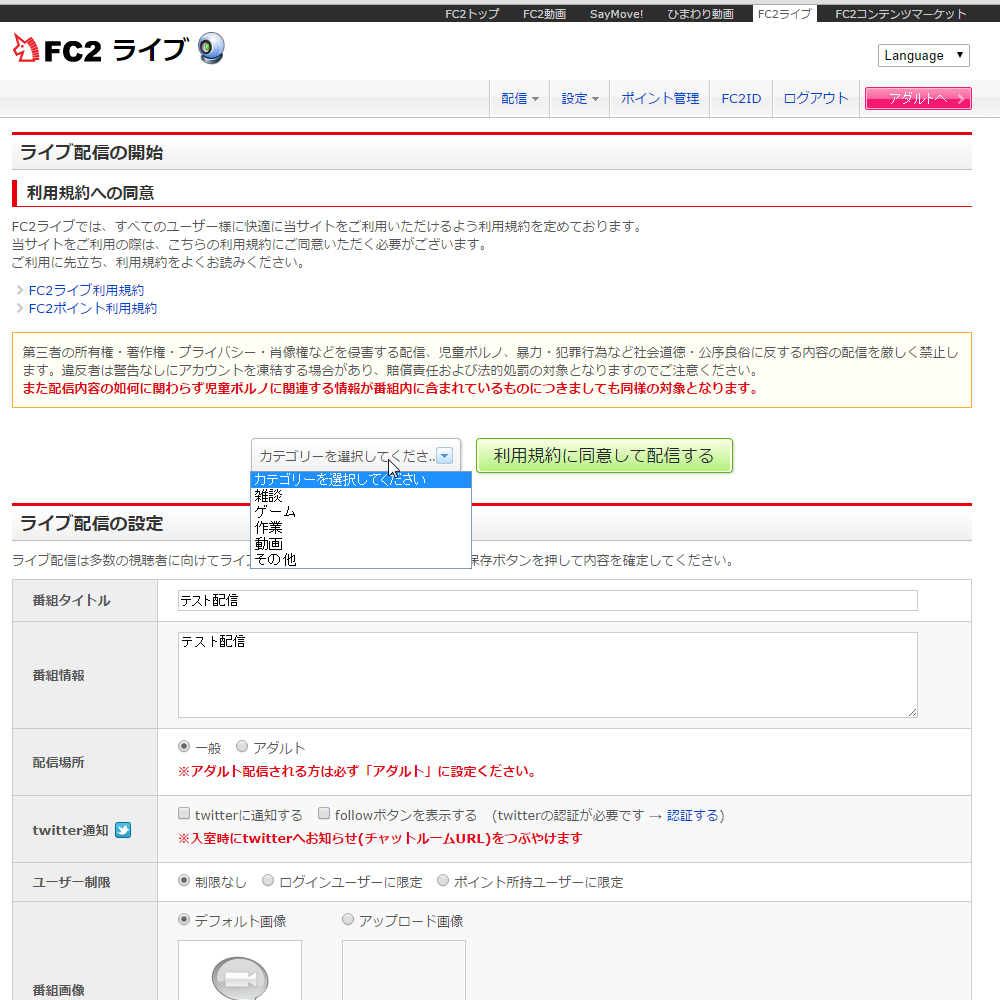Click the red アダルトへ button
Image resolution: width=1000 pixels, height=1000 pixels.
tap(917, 98)
